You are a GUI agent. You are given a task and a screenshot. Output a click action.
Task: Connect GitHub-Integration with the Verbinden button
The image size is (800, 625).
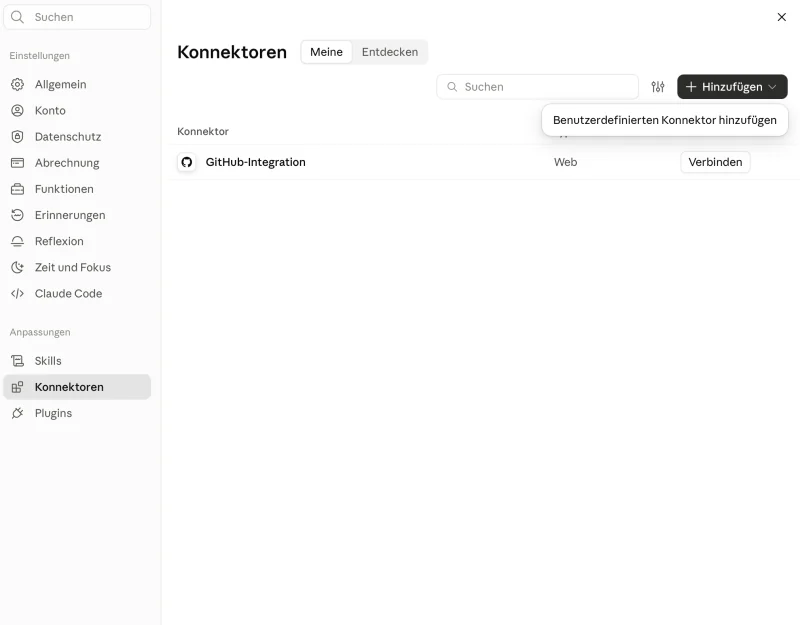[715, 162]
